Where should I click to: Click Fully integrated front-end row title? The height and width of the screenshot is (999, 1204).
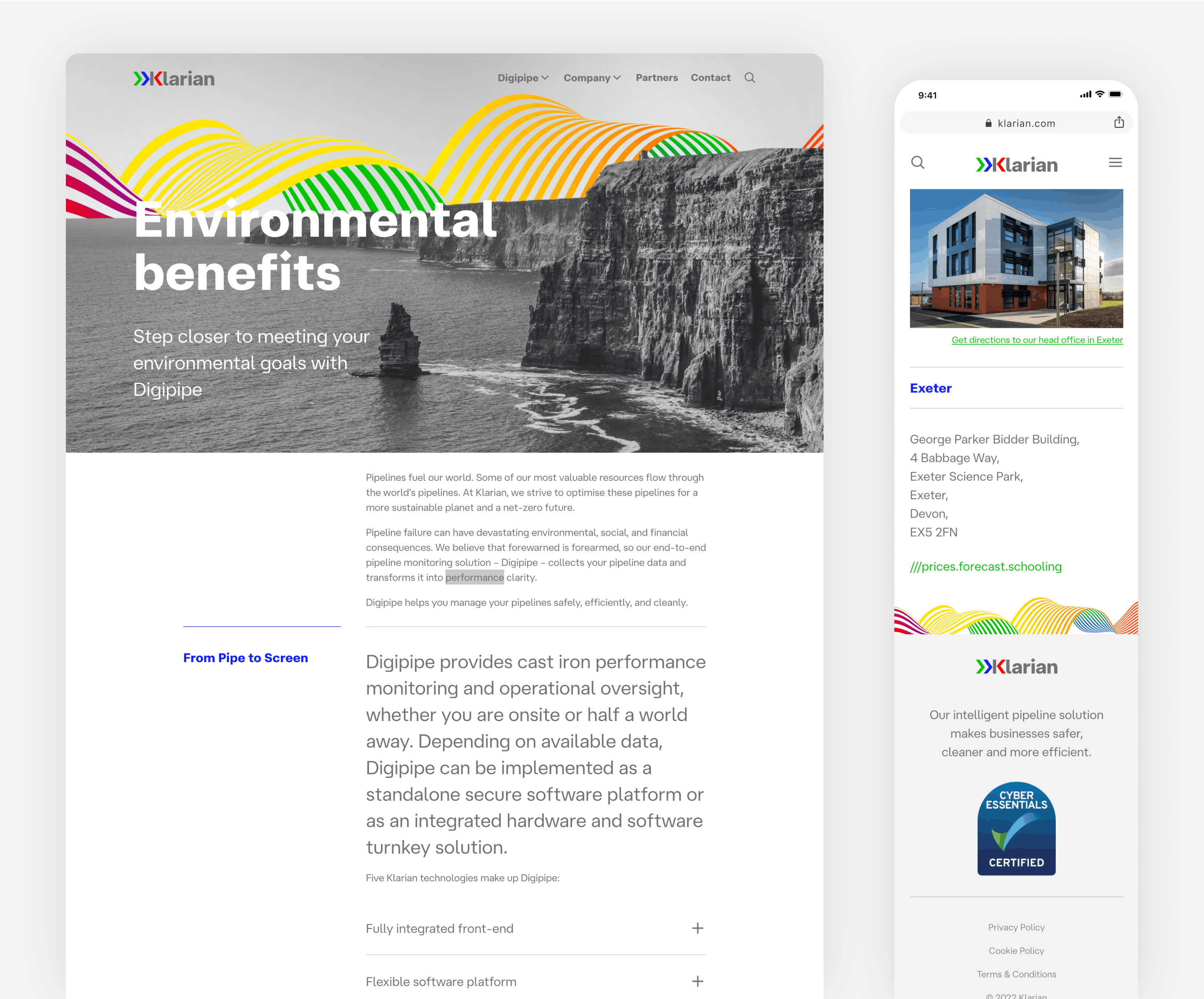440,929
